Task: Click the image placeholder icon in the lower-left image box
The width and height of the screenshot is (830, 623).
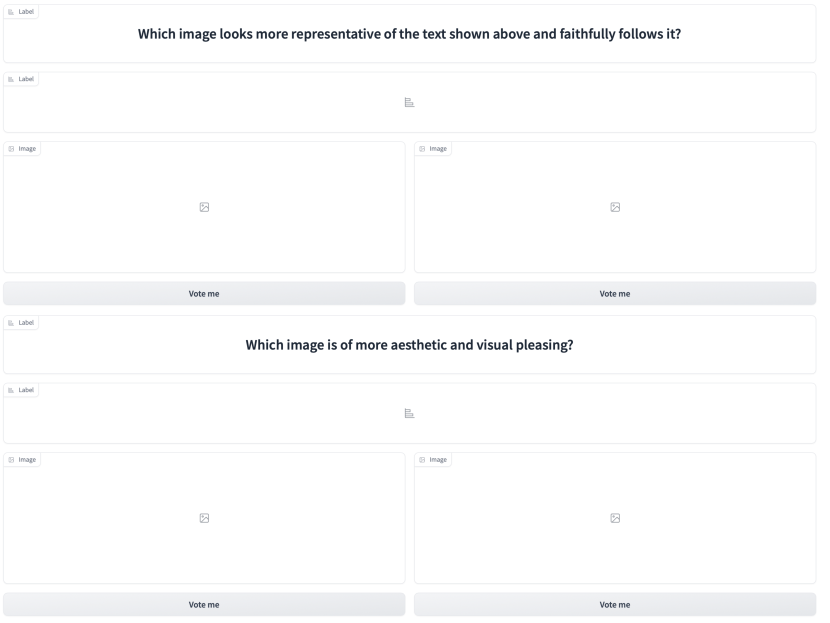Action: [x=204, y=518]
